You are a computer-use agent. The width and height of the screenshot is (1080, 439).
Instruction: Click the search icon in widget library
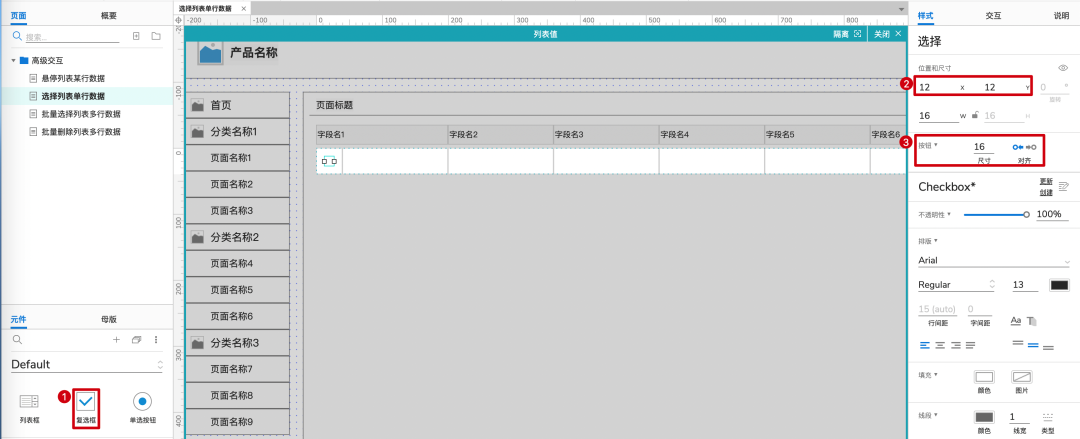18,340
